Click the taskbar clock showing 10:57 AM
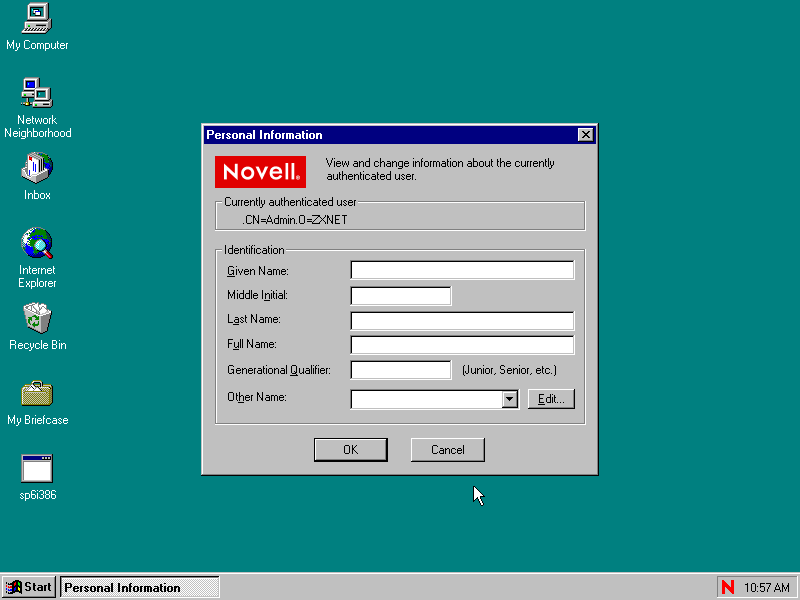 point(767,588)
